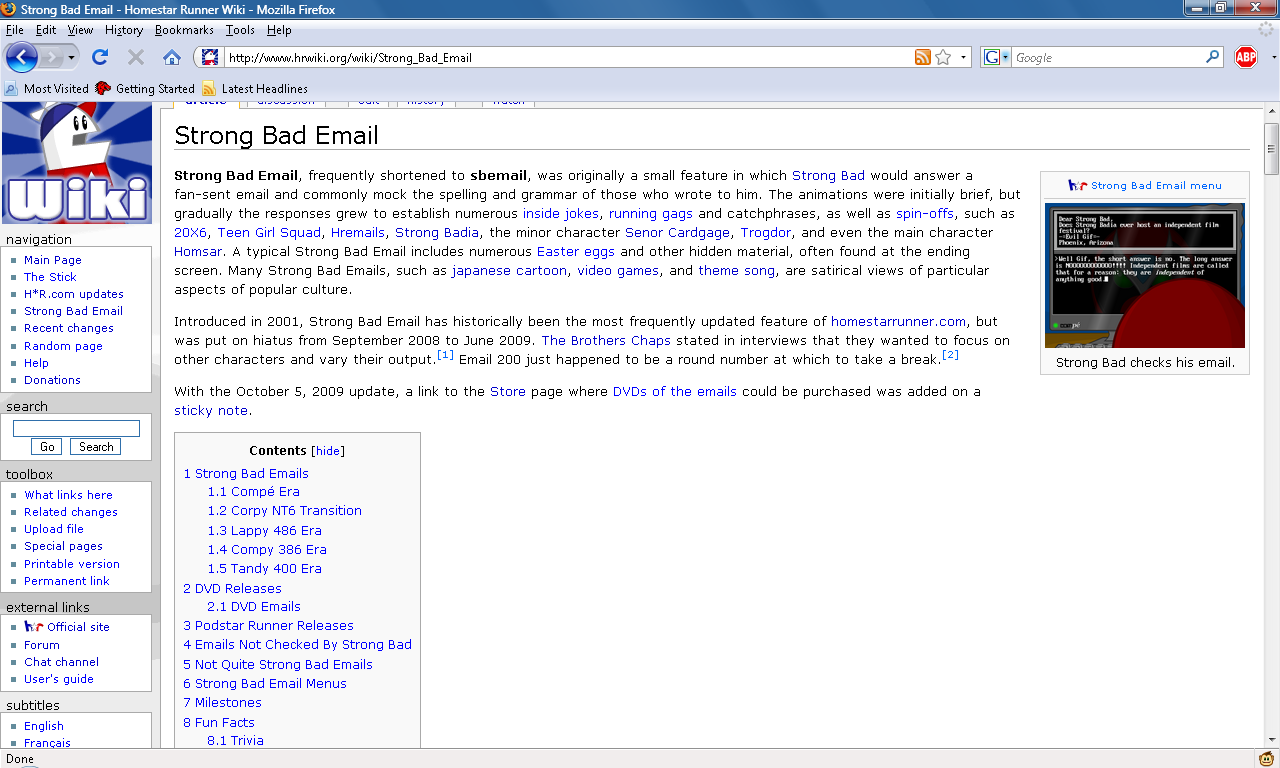Open the History menu
Viewport: 1280px width, 768px height.
pyautogui.click(x=124, y=30)
